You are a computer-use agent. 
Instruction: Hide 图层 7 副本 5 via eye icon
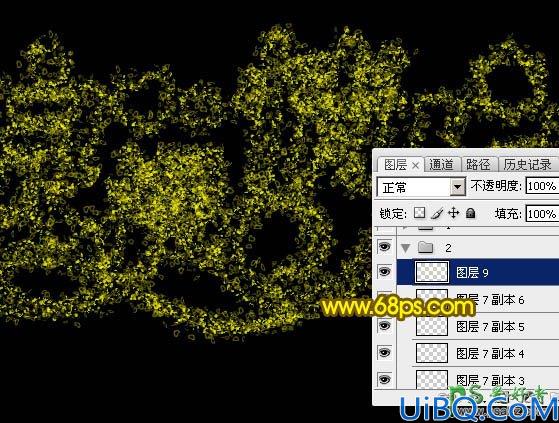[384, 325]
